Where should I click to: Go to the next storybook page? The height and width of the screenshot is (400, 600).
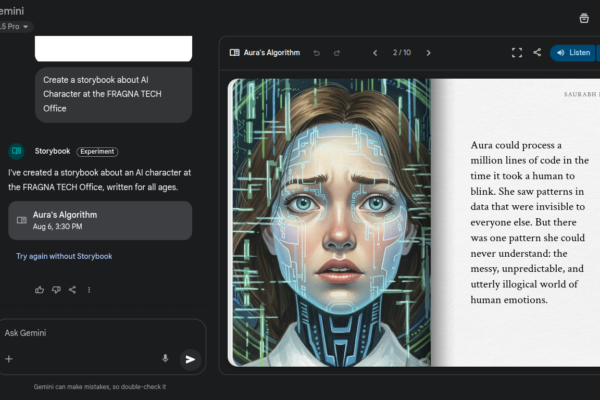point(428,52)
